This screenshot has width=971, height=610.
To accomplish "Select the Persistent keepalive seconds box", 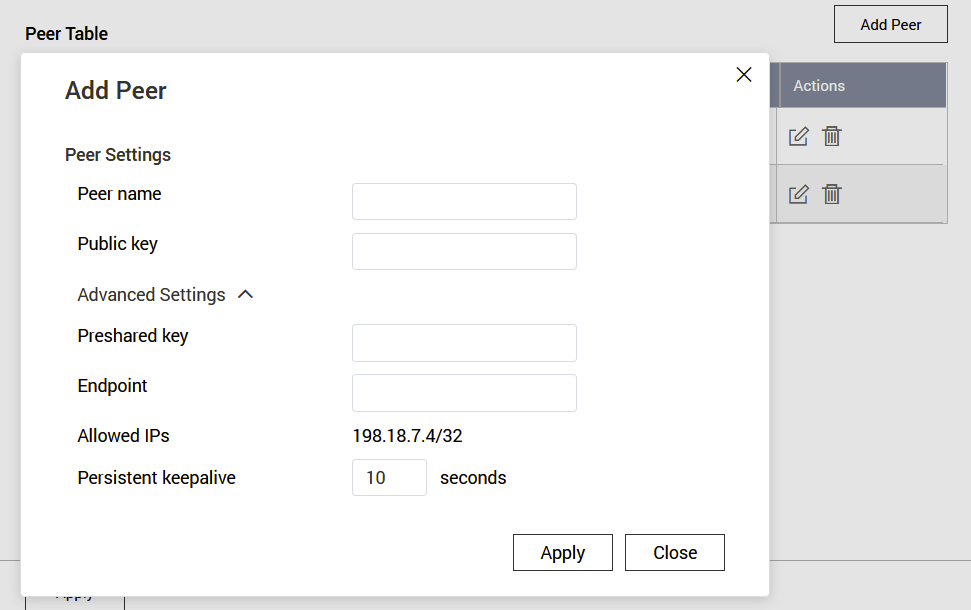I will pos(389,477).
